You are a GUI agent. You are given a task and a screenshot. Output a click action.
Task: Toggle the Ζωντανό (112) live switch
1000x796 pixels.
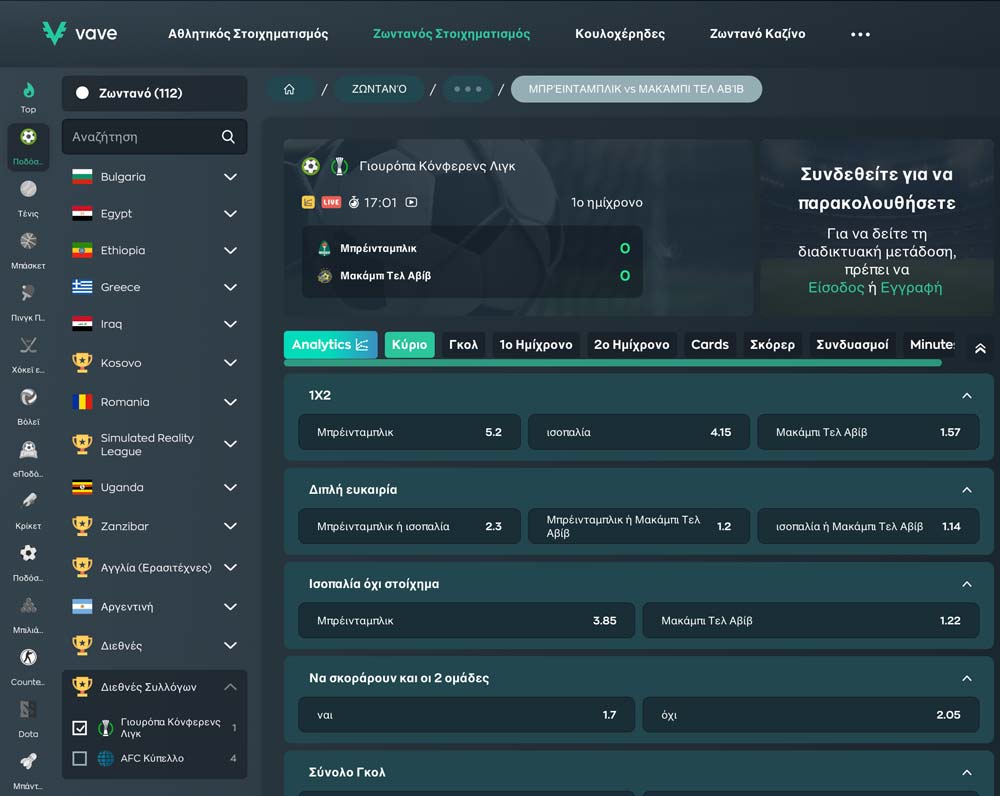(x=82, y=93)
